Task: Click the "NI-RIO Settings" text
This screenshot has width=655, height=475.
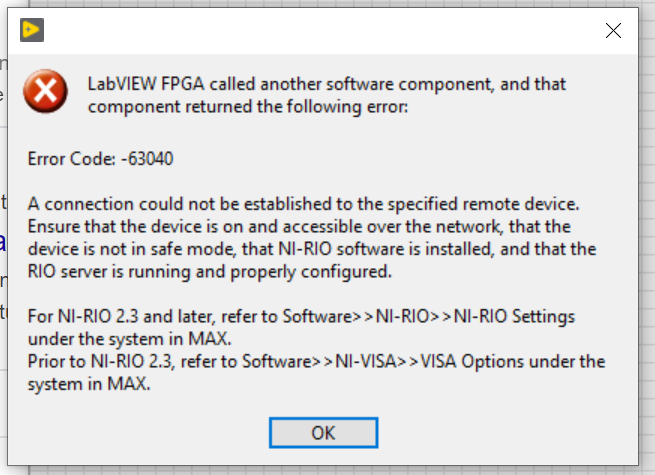Action: (x=514, y=316)
